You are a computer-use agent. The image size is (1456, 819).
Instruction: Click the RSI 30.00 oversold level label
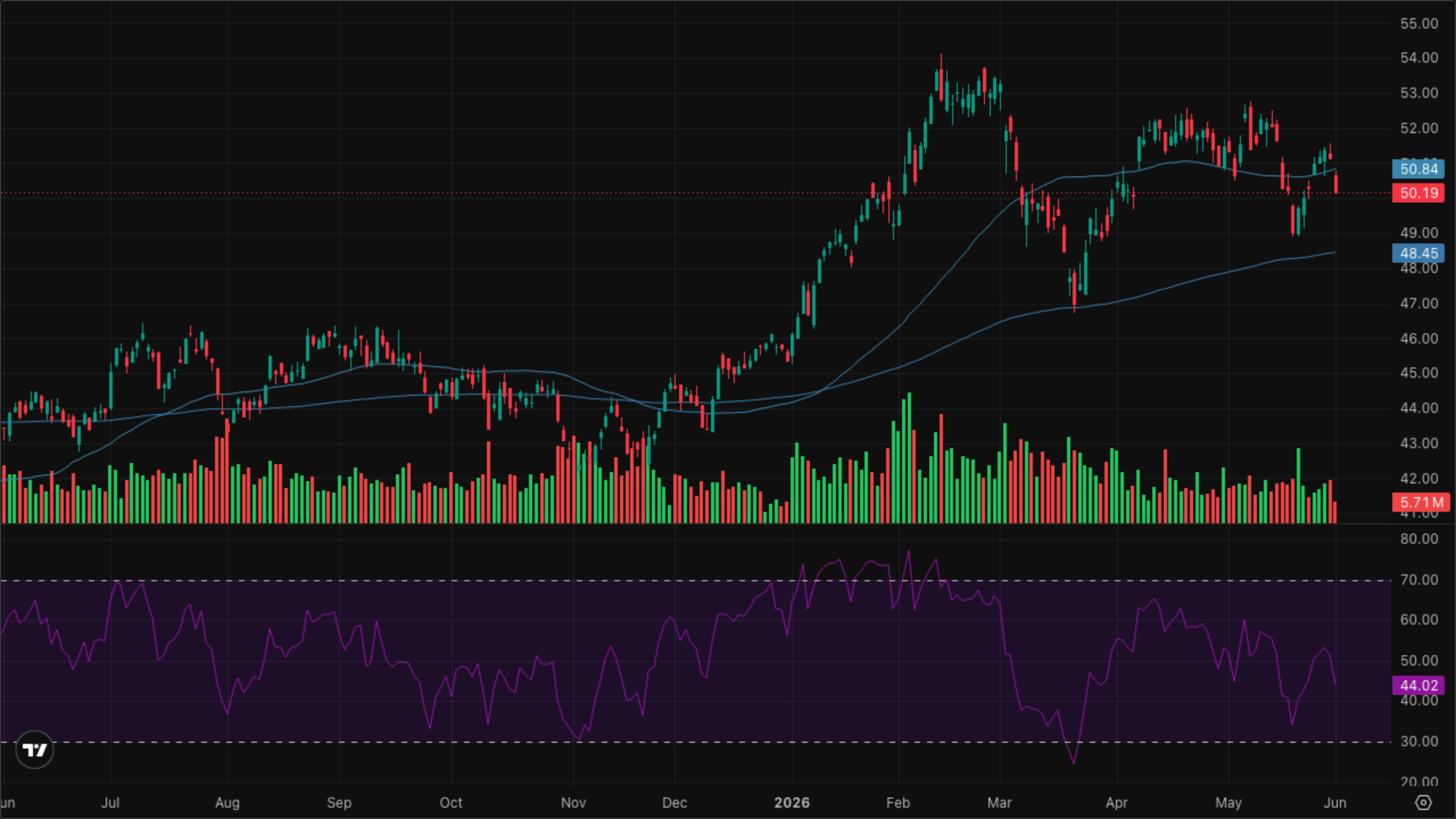(x=1418, y=741)
